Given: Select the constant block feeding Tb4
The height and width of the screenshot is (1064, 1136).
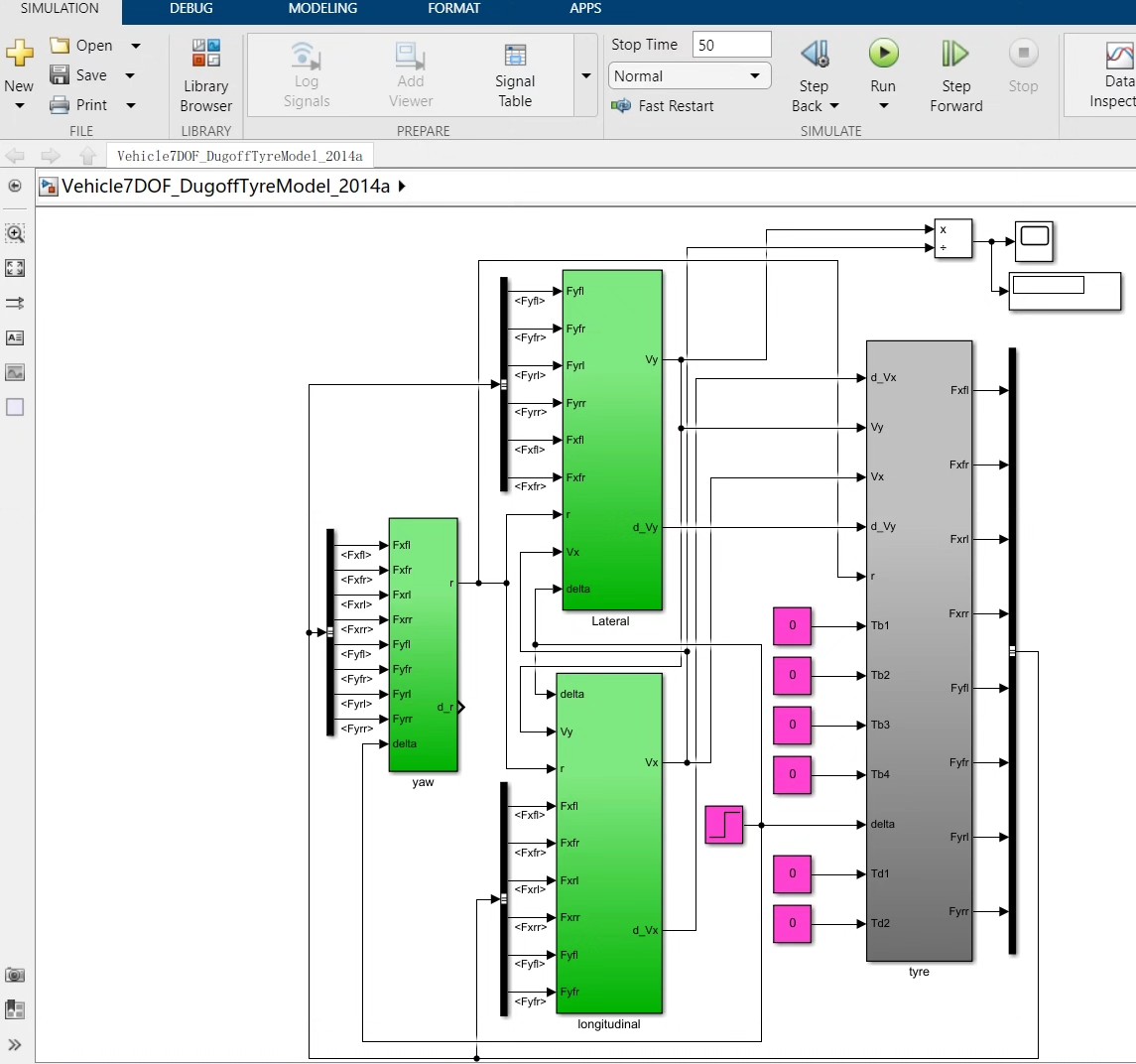Looking at the screenshot, I should (792, 775).
